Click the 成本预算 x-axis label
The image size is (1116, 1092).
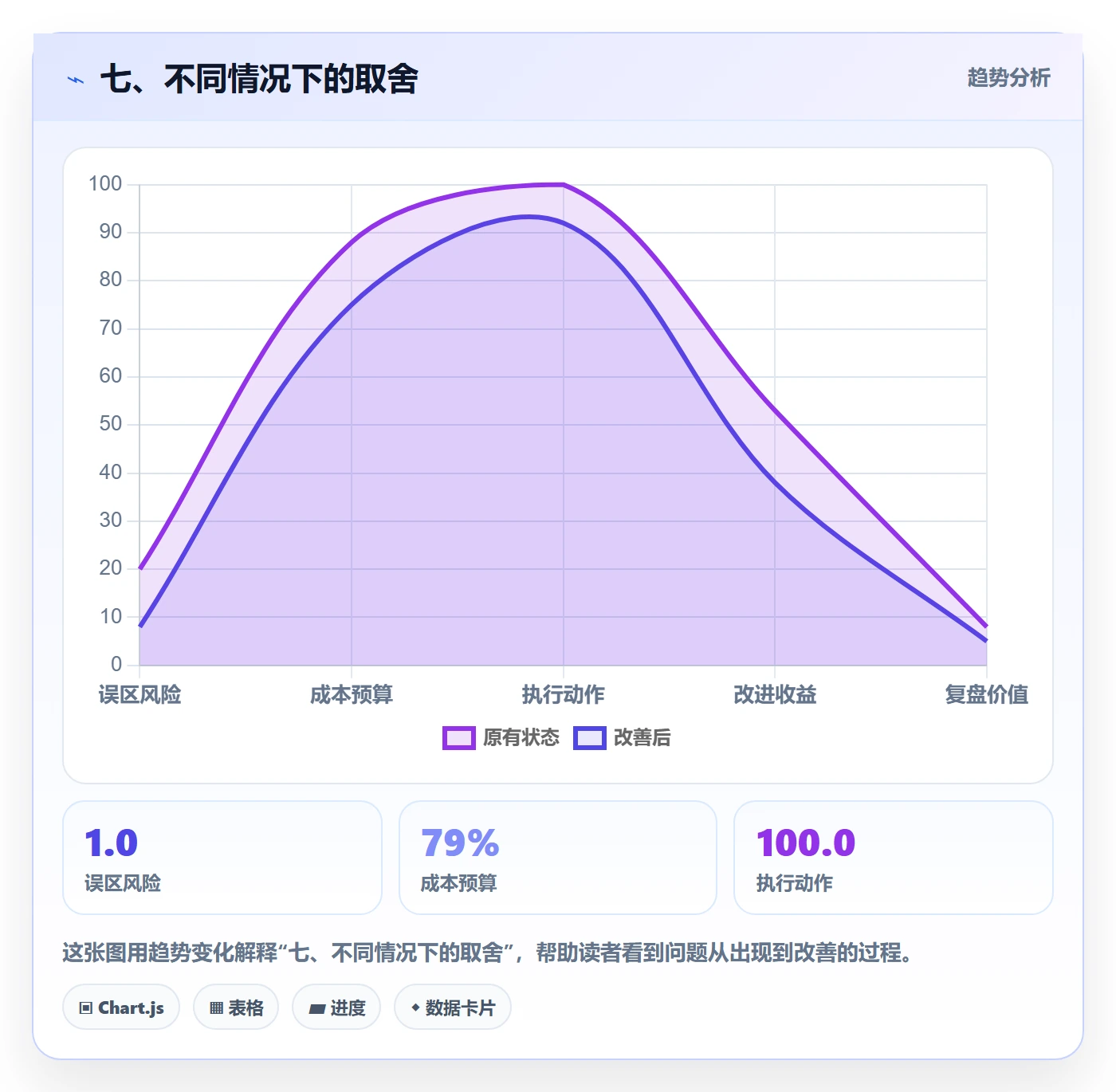click(x=352, y=695)
